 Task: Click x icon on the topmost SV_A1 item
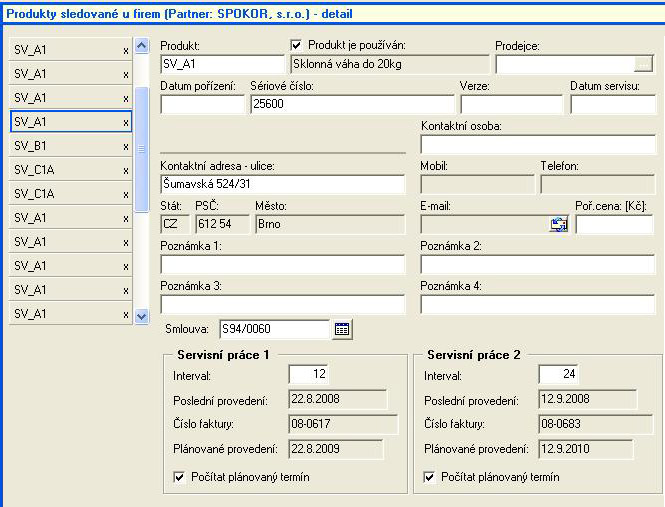click(125, 50)
